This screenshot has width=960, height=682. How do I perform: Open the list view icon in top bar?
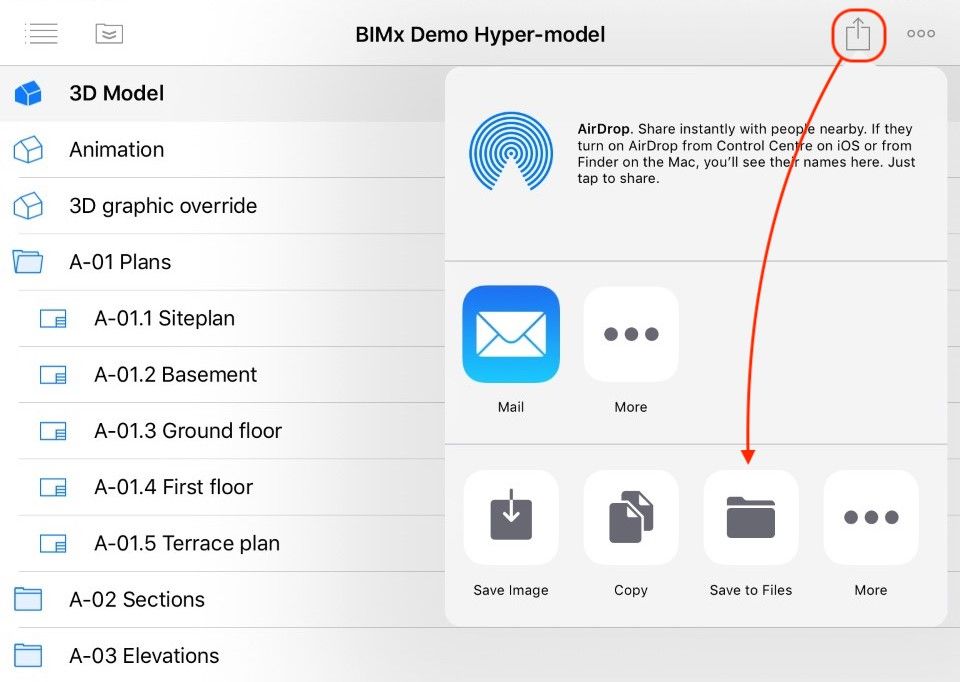coord(41,34)
